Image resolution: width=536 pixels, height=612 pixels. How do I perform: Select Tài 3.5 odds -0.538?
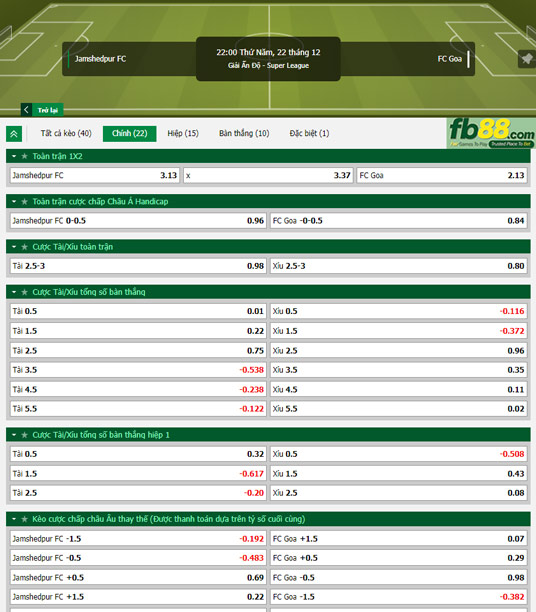point(138,370)
